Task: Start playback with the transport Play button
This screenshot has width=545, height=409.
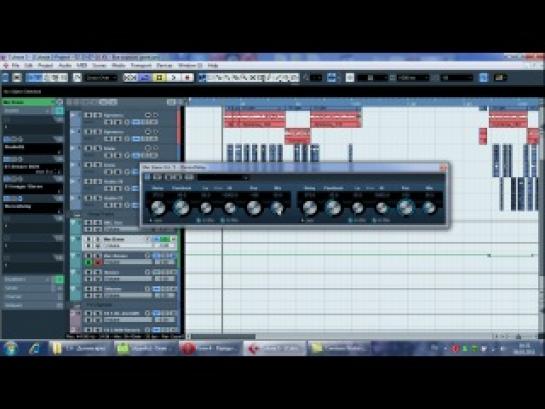Action: pyautogui.click(x=174, y=78)
